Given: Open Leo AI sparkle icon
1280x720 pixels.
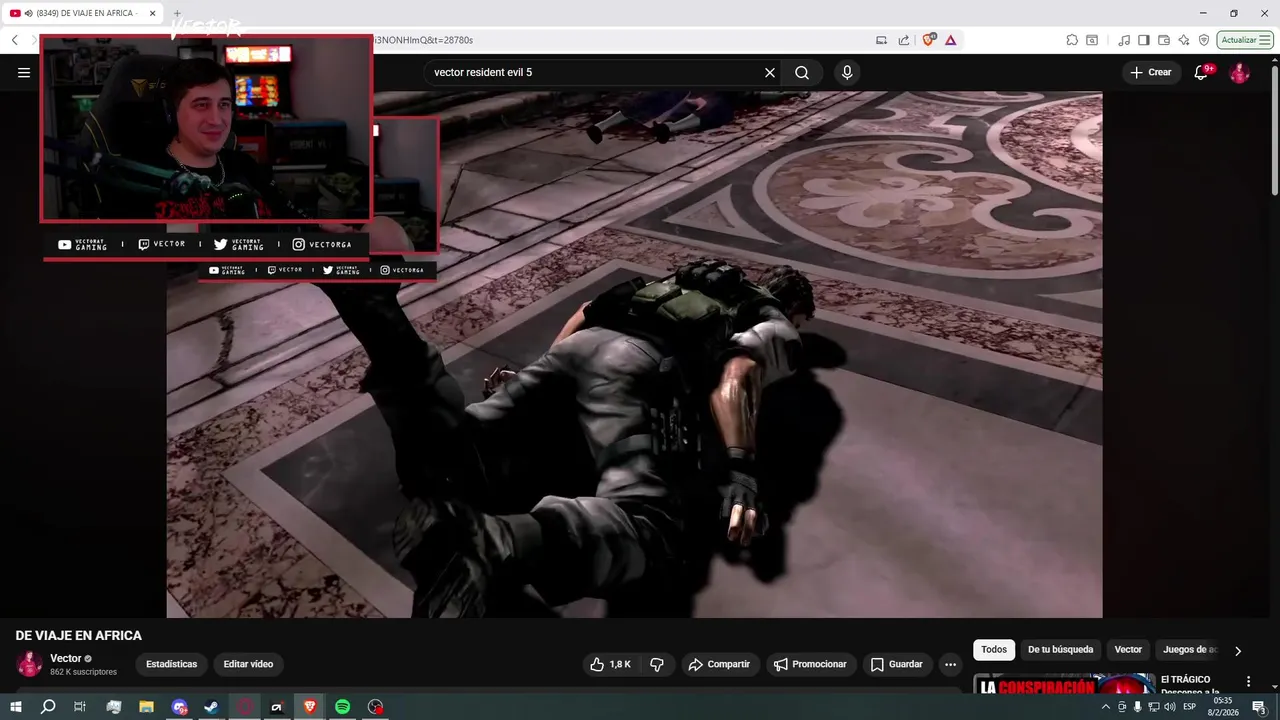Looking at the screenshot, I should (x=1184, y=40).
